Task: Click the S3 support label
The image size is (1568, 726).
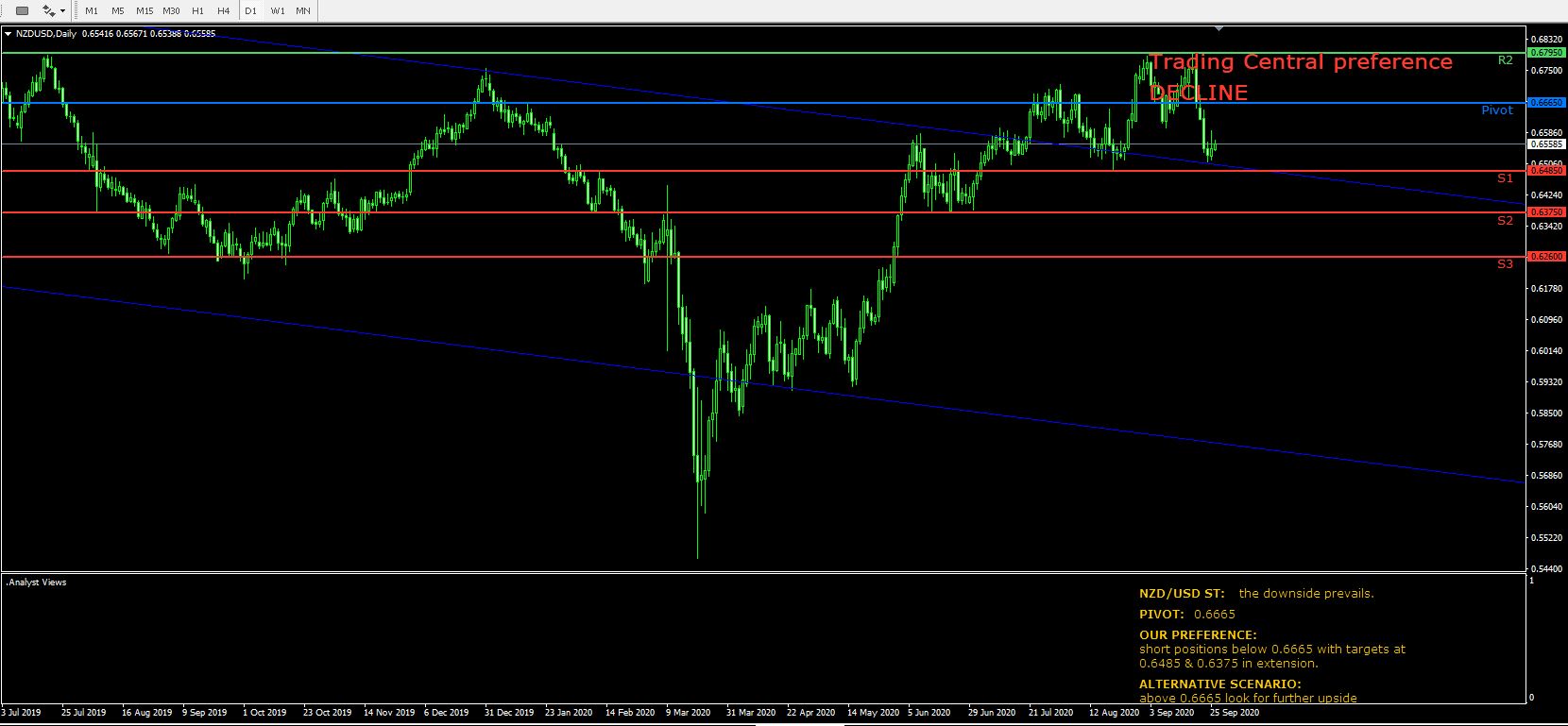Action: tap(1506, 264)
